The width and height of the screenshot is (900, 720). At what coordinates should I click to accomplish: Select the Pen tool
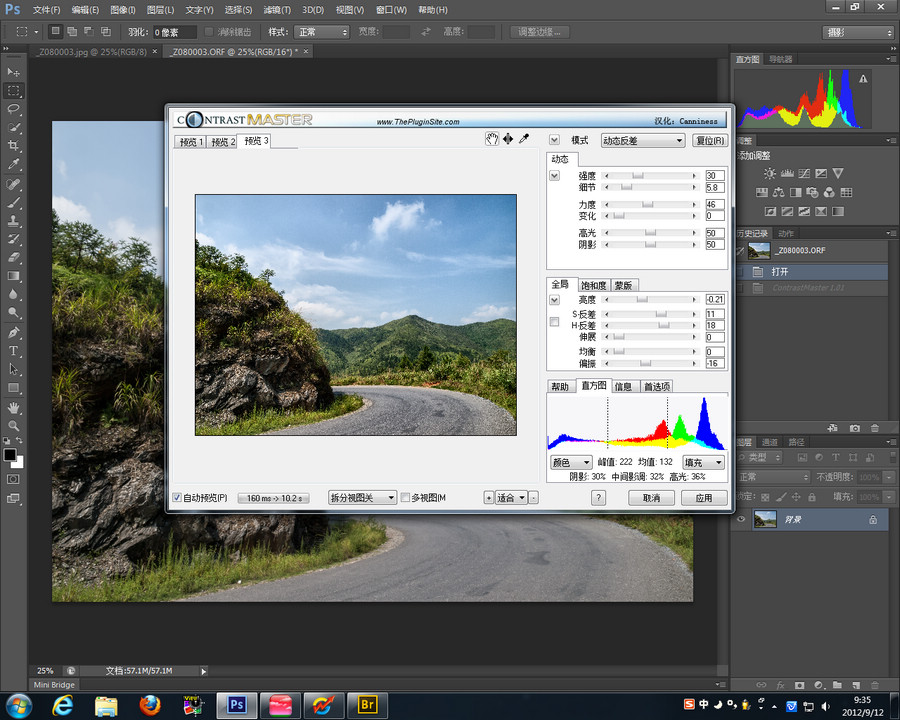(14, 333)
